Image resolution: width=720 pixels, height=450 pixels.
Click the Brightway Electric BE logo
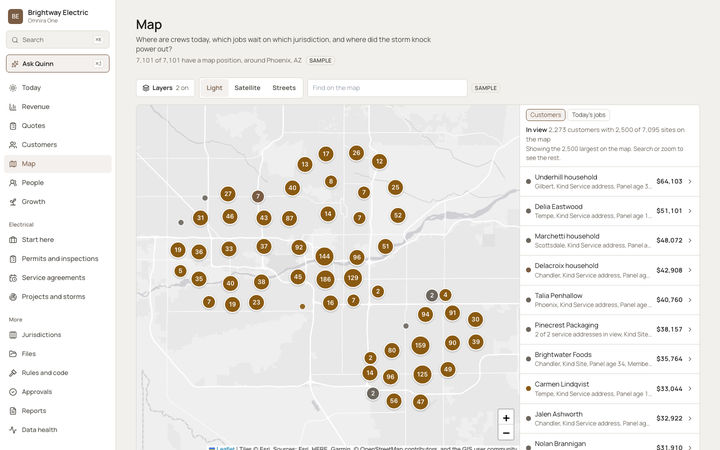click(x=15, y=16)
